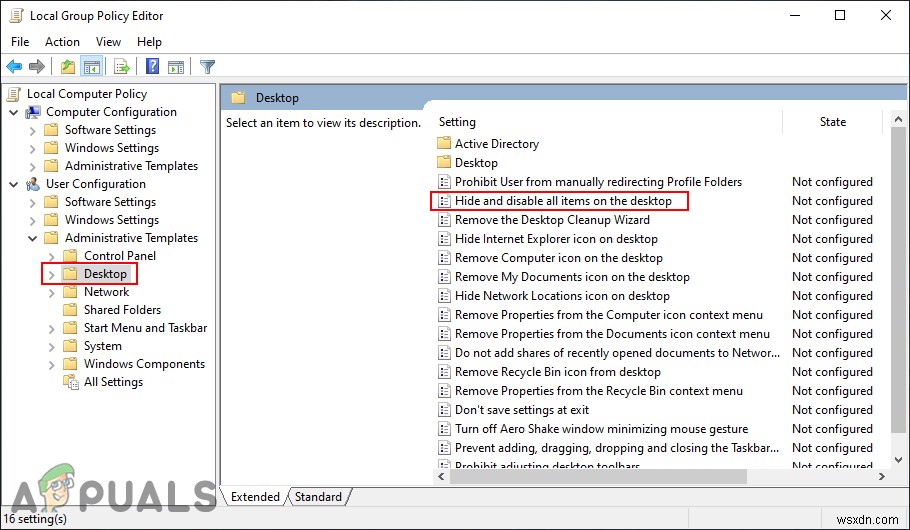Click the Up one level folder icon
Image resolution: width=910 pixels, height=530 pixels.
68,67
